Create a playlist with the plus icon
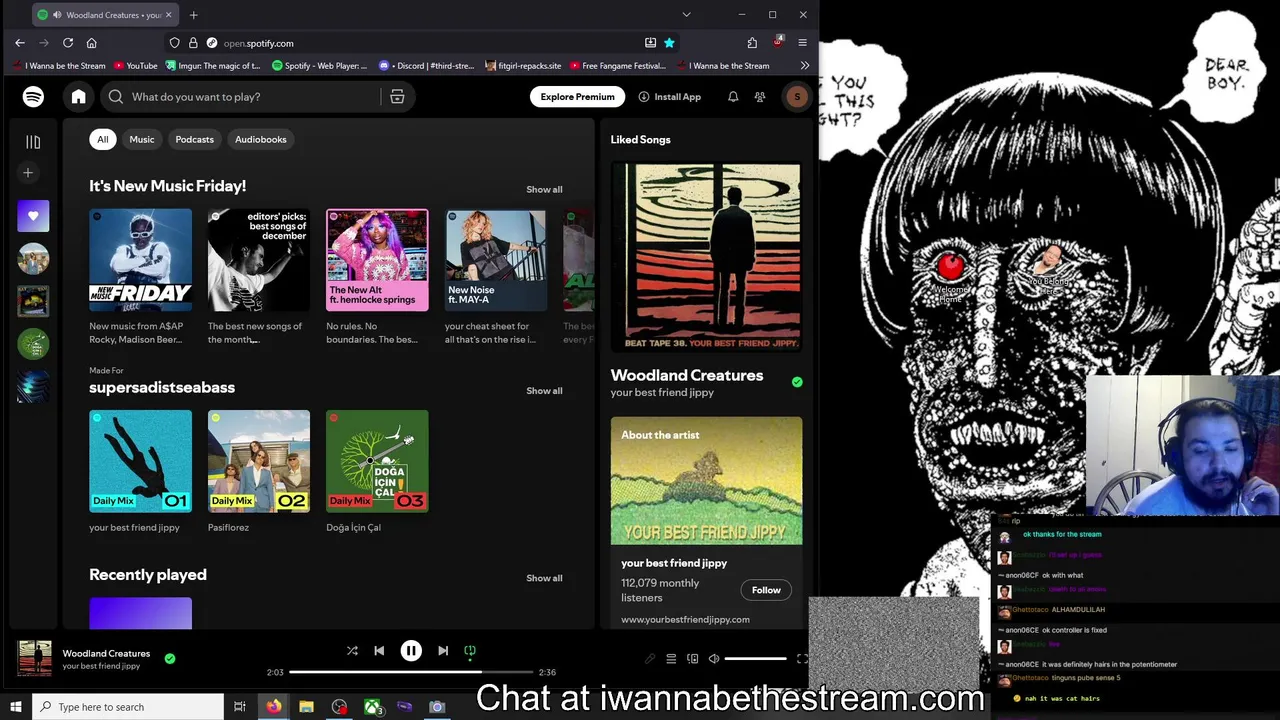The height and width of the screenshot is (720, 1280). click(x=28, y=173)
